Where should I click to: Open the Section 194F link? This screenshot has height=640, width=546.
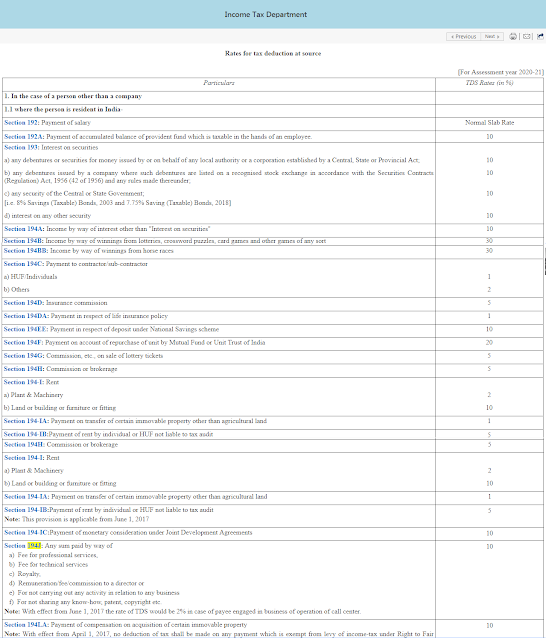(24, 342)
